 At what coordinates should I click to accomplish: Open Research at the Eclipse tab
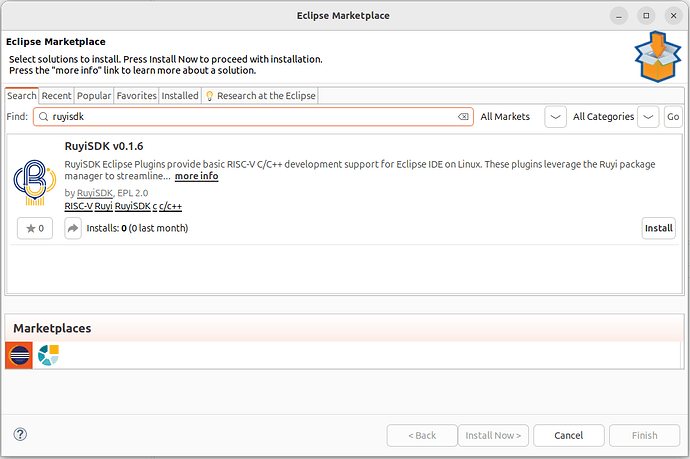point(260,95)
